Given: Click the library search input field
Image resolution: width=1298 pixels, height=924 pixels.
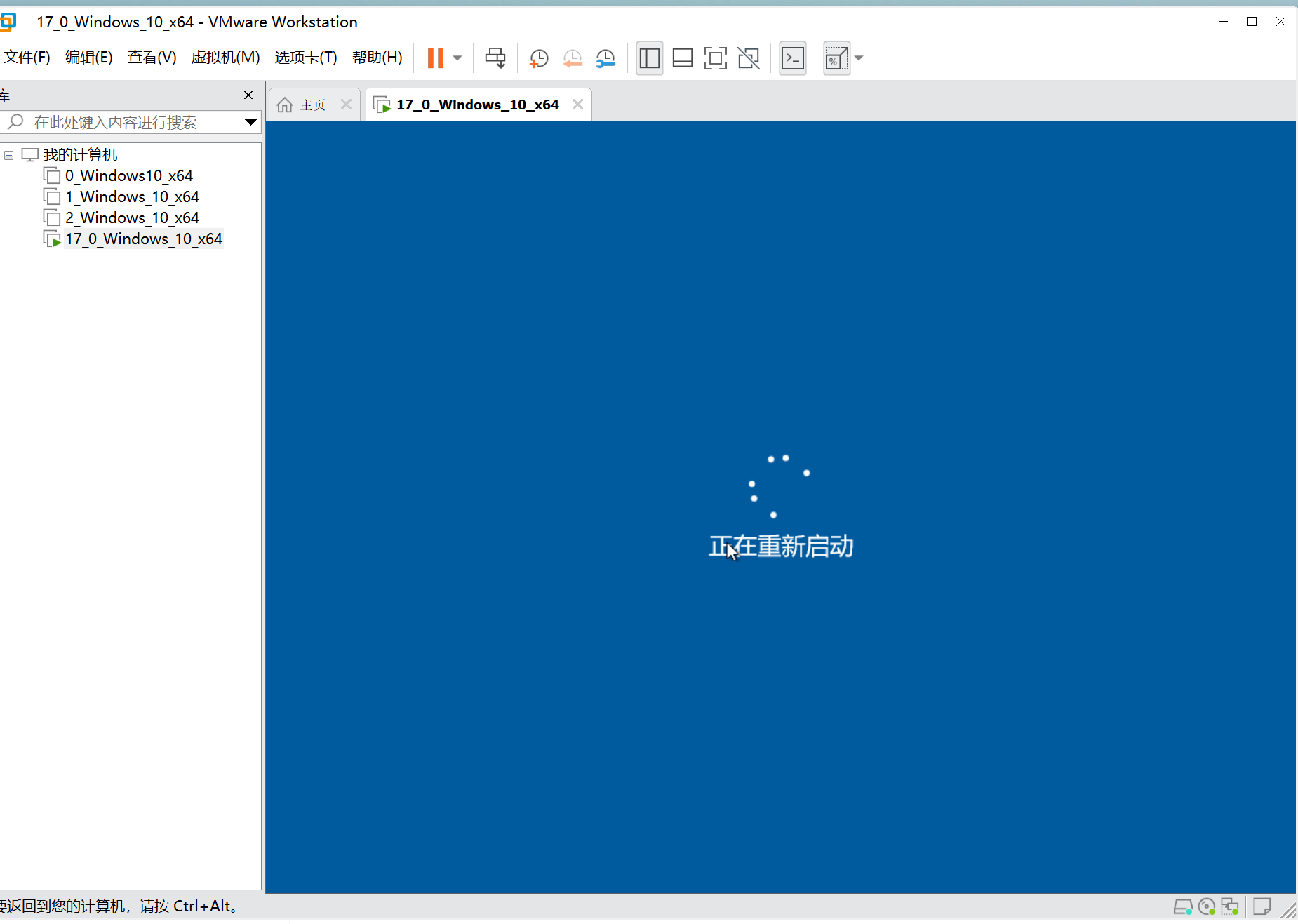Looking at the screenshot, I should point(130,122).
